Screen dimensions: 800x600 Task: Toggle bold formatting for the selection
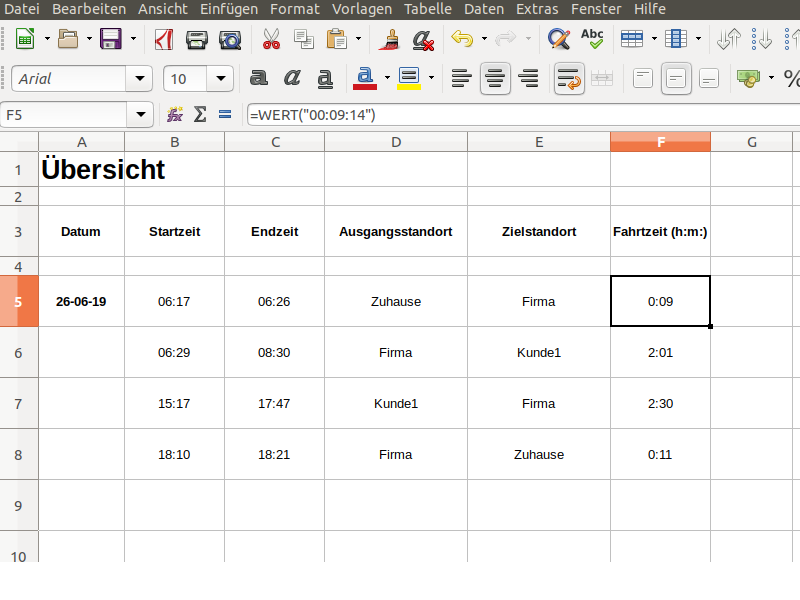point(258,78)
